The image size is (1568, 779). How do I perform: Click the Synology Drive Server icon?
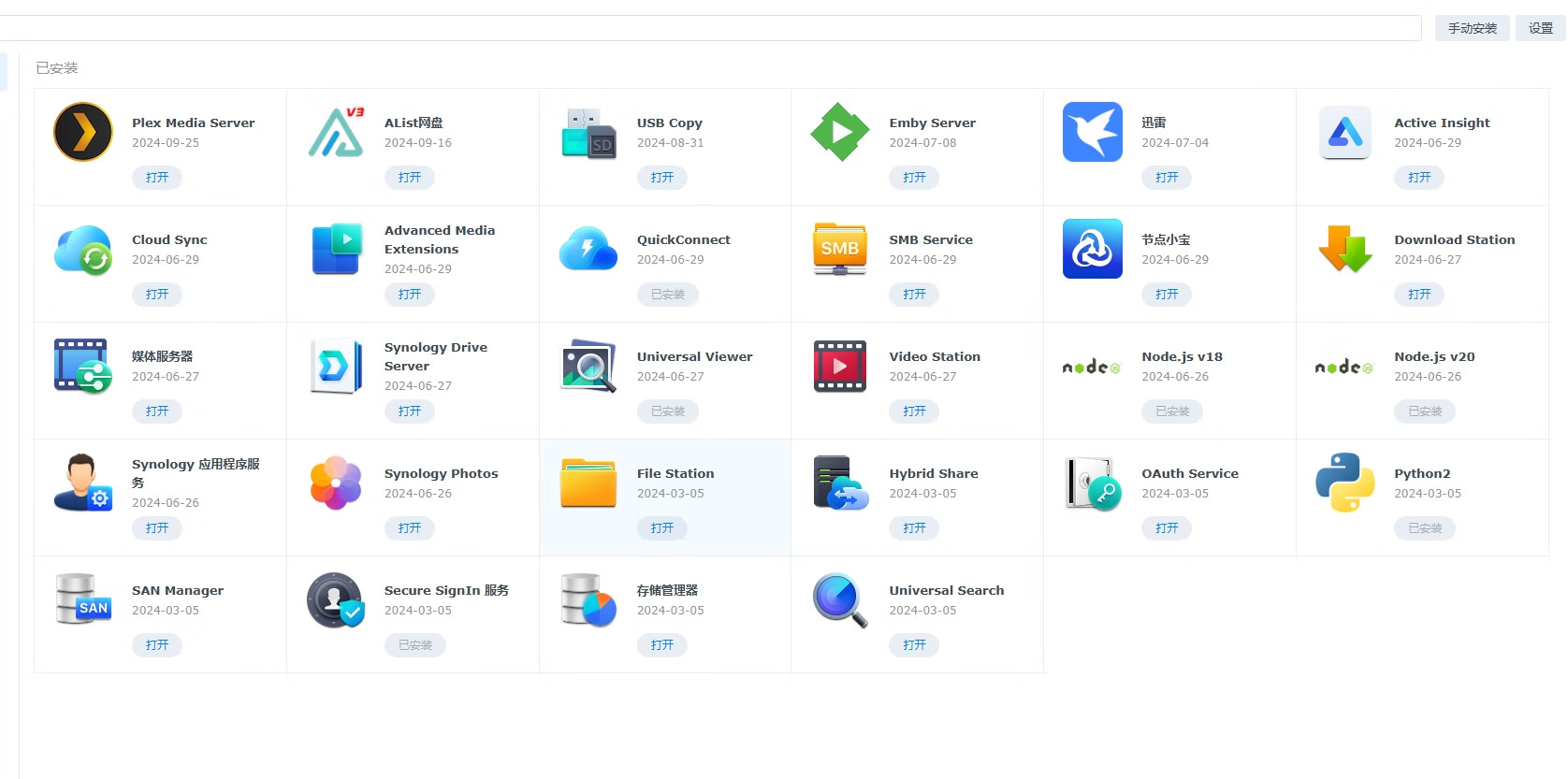[336, 366]
